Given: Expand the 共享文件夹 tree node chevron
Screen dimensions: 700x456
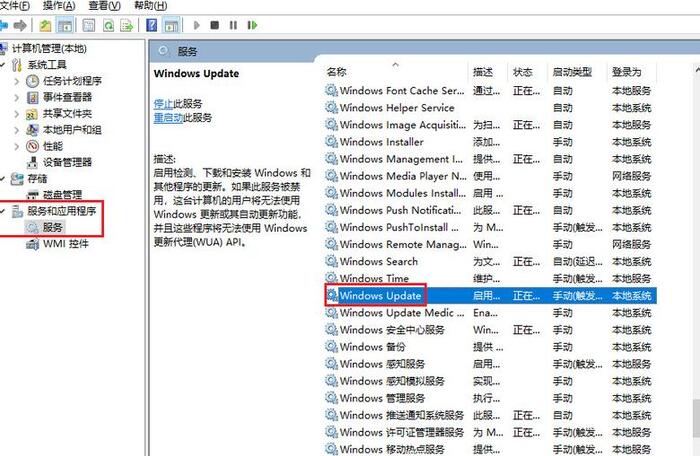Looking at the screenshot, I should coord(17,114).
